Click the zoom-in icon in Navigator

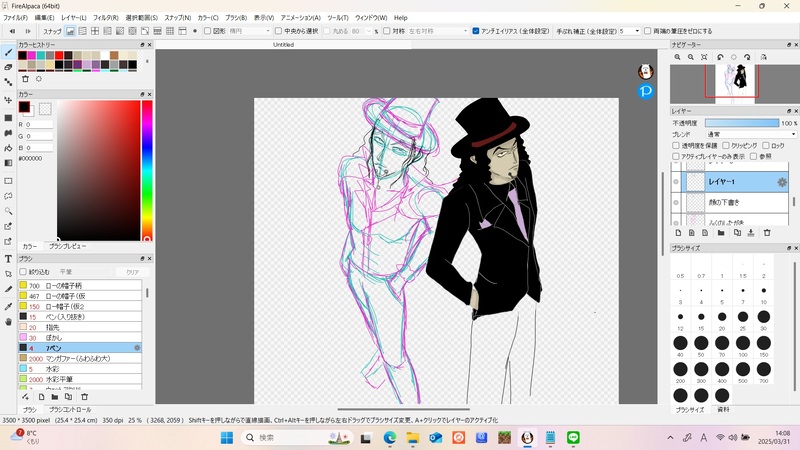pos(676,57)
